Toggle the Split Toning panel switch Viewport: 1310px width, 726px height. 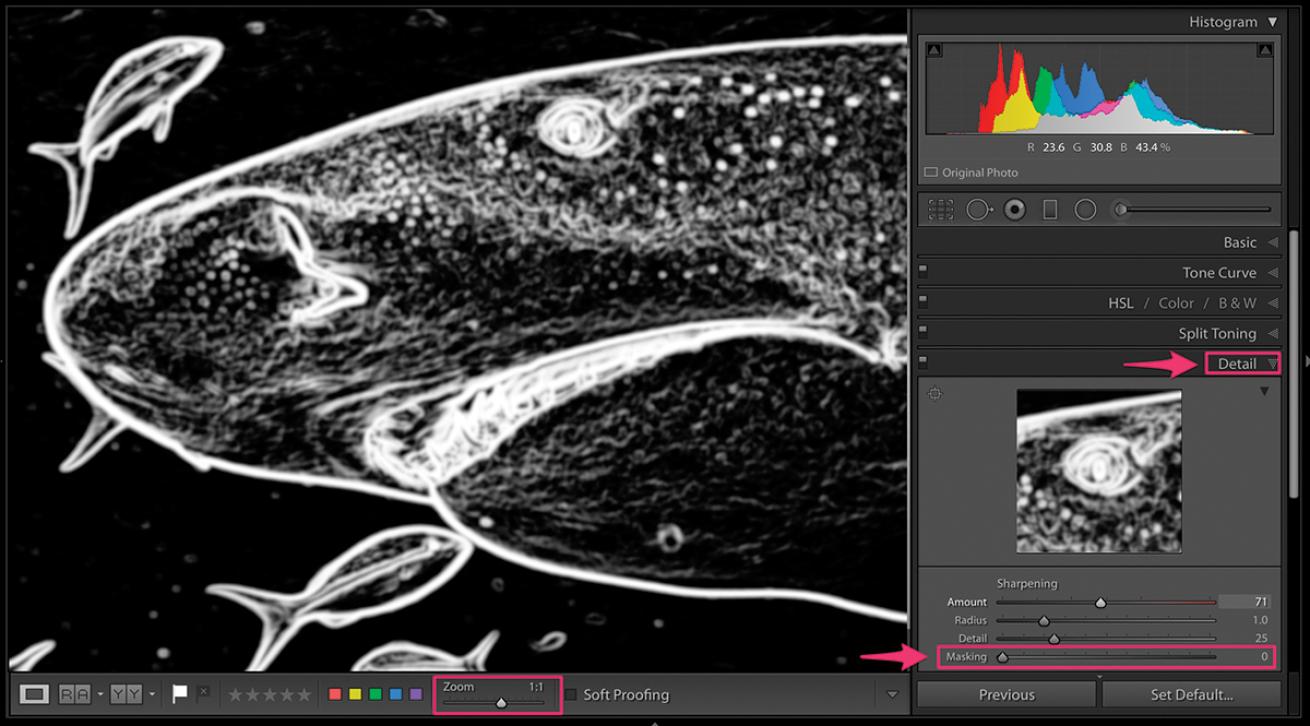923,331
